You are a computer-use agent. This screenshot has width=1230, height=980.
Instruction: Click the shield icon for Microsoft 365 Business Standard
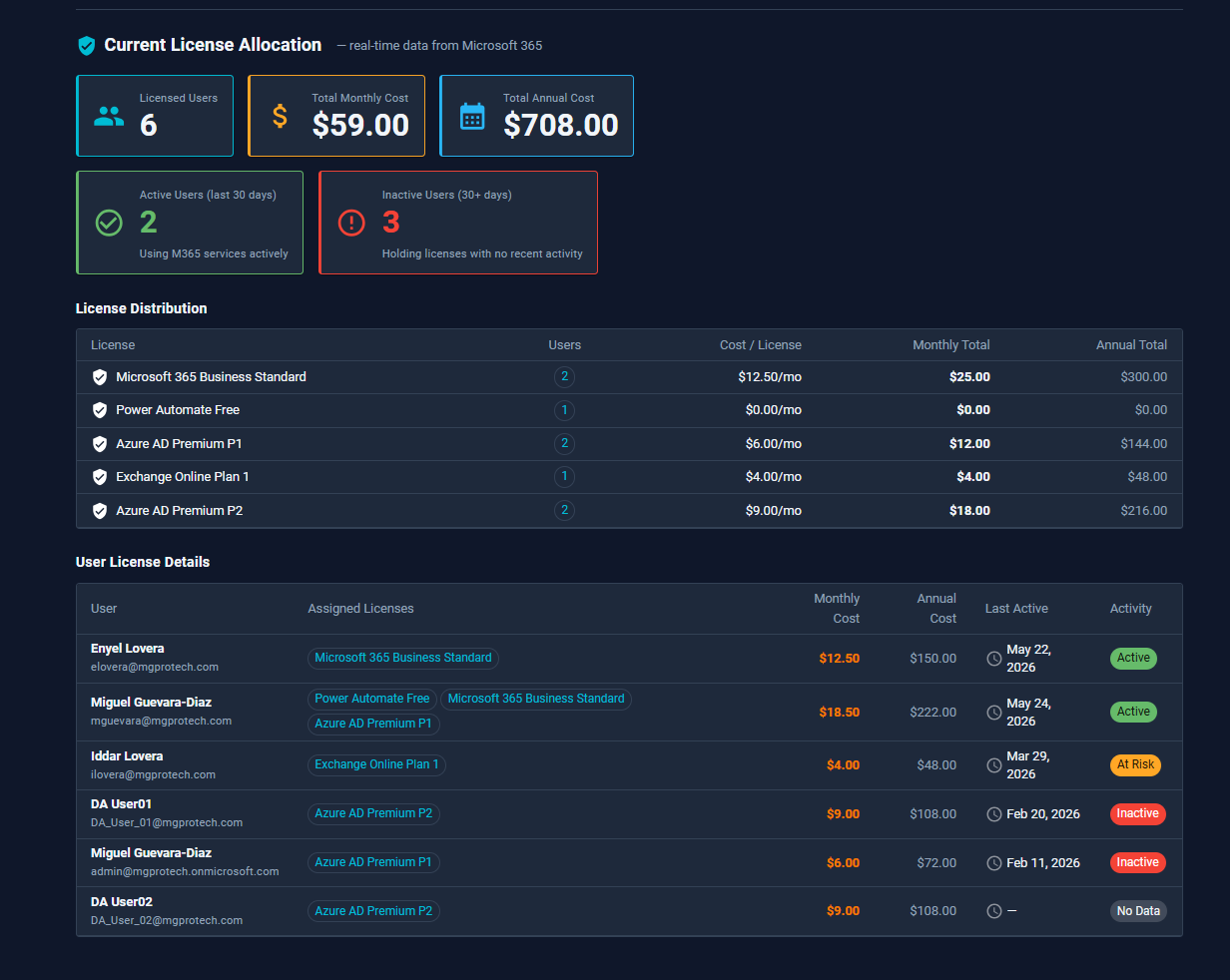pyautogui.click(x=100, y=377)
